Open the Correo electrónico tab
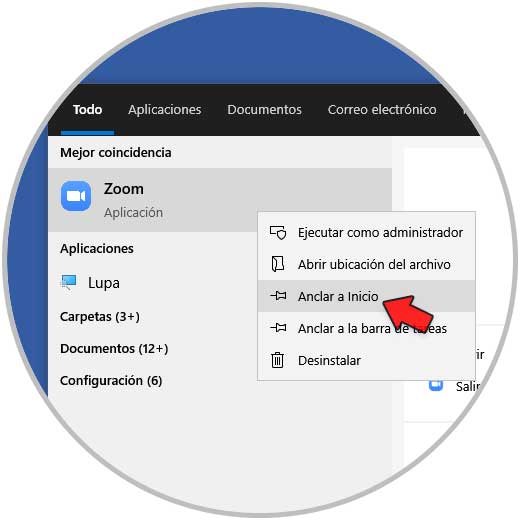Image resolution: width=520 pixels, height=520 pixels. click(x=382, y=110)
